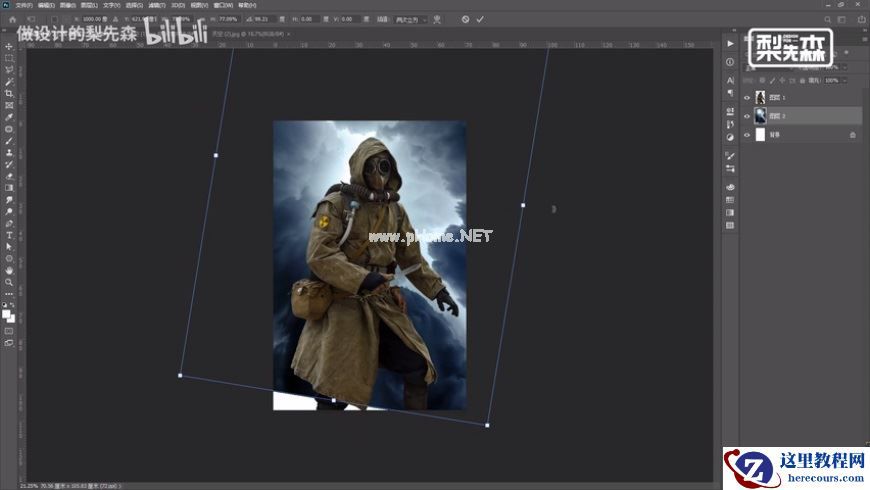Open the 编辑 menu
Screen dimensions: 870x490
[46, 5]
